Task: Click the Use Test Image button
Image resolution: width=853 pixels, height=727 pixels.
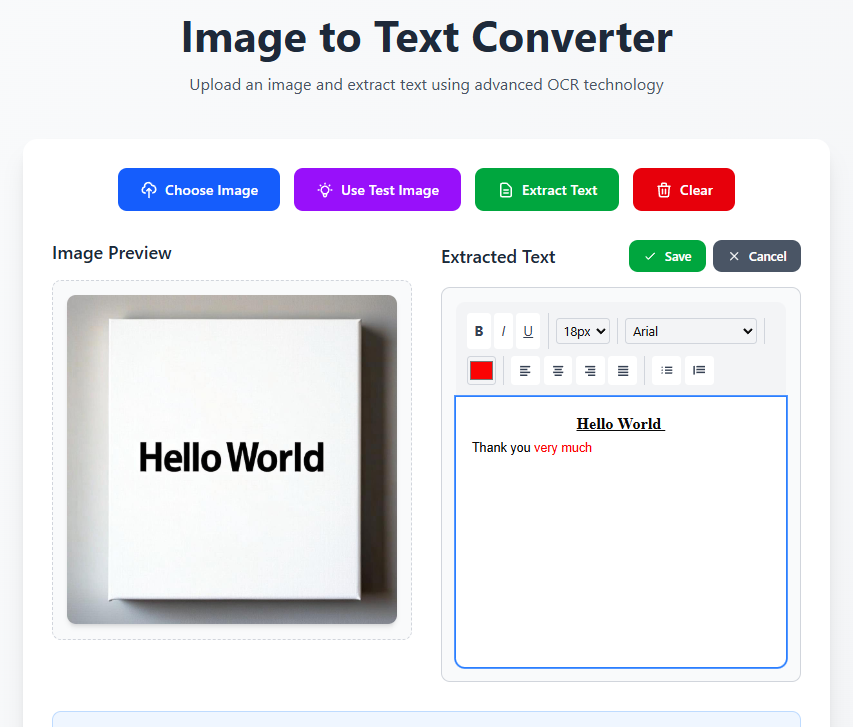Action: (x=377, y=189)
